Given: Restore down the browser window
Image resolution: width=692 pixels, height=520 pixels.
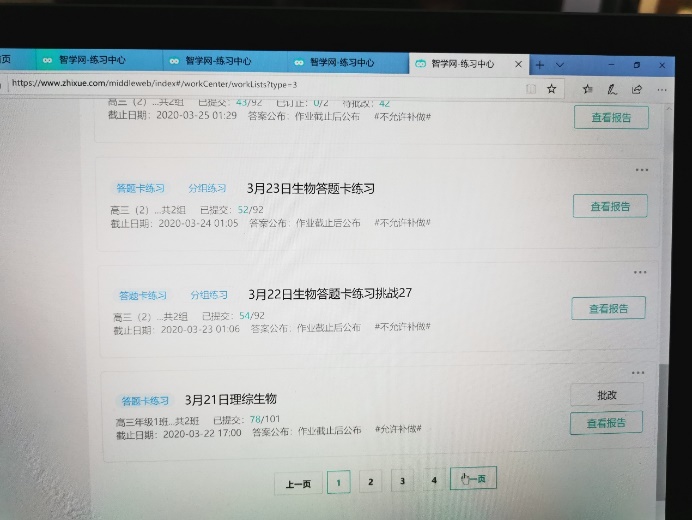Looking at the screenshot, I should [x=636, y=65].
